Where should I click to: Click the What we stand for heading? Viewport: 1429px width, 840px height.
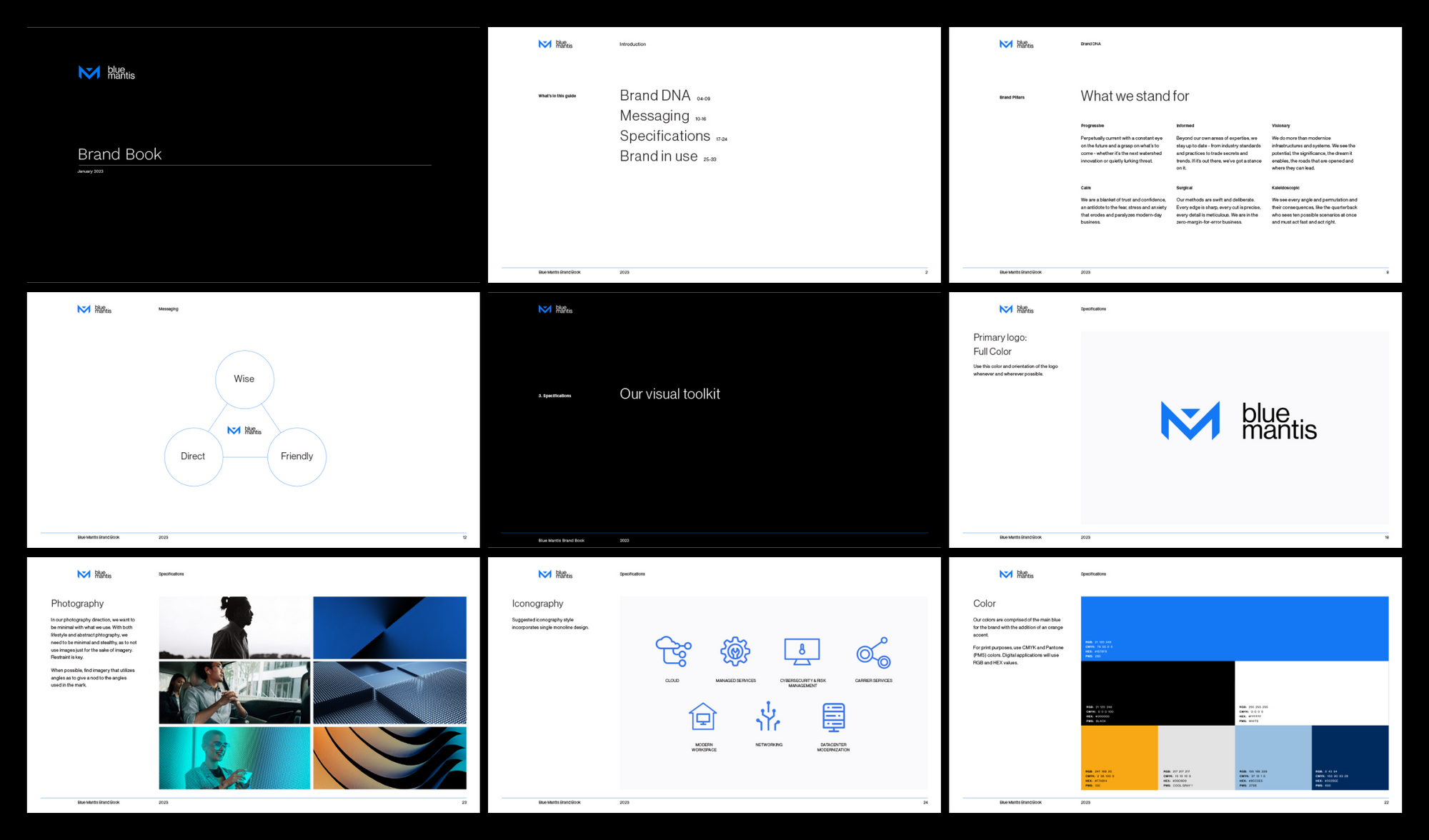point(1135,96)
